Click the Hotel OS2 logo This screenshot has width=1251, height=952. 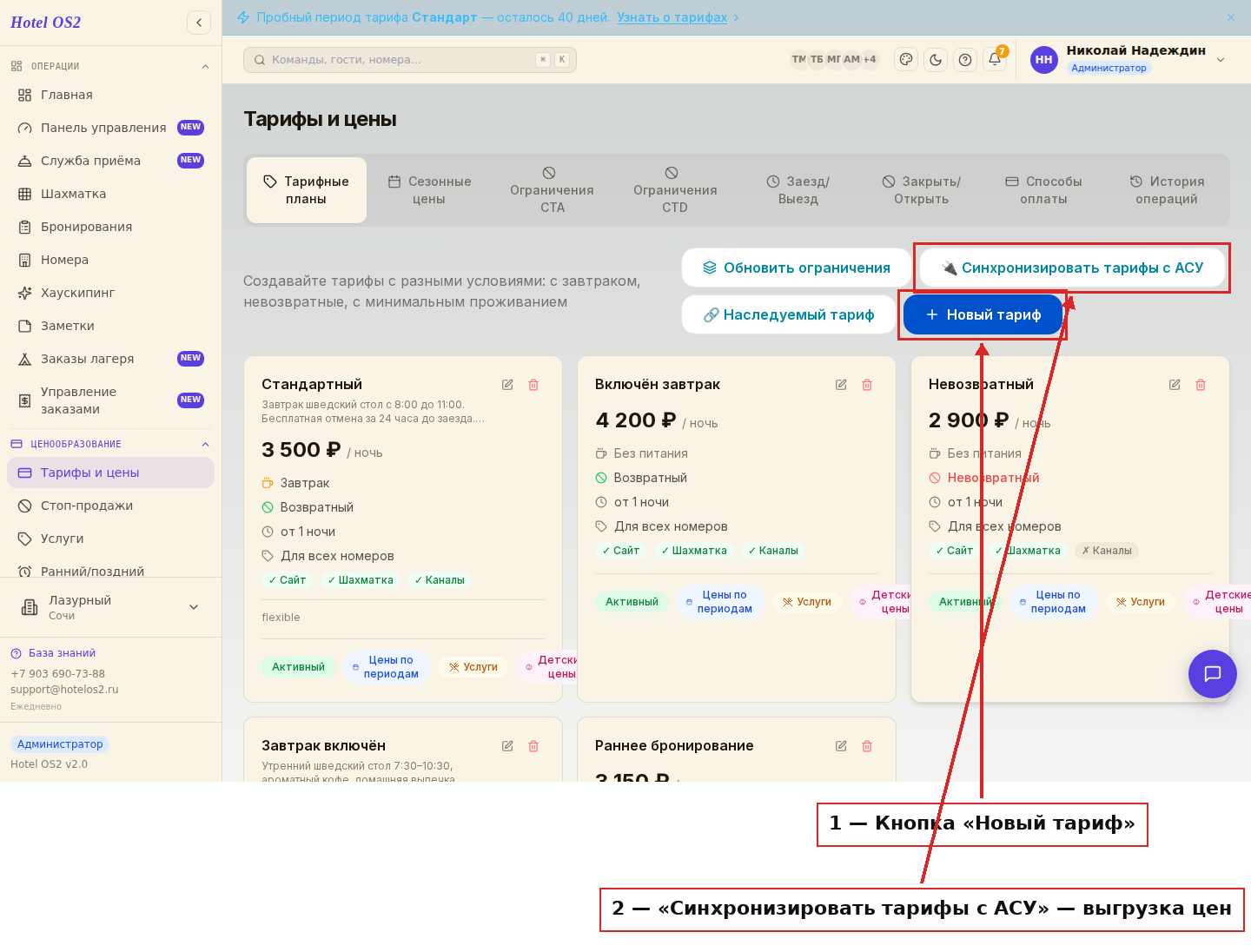point(45,23)
